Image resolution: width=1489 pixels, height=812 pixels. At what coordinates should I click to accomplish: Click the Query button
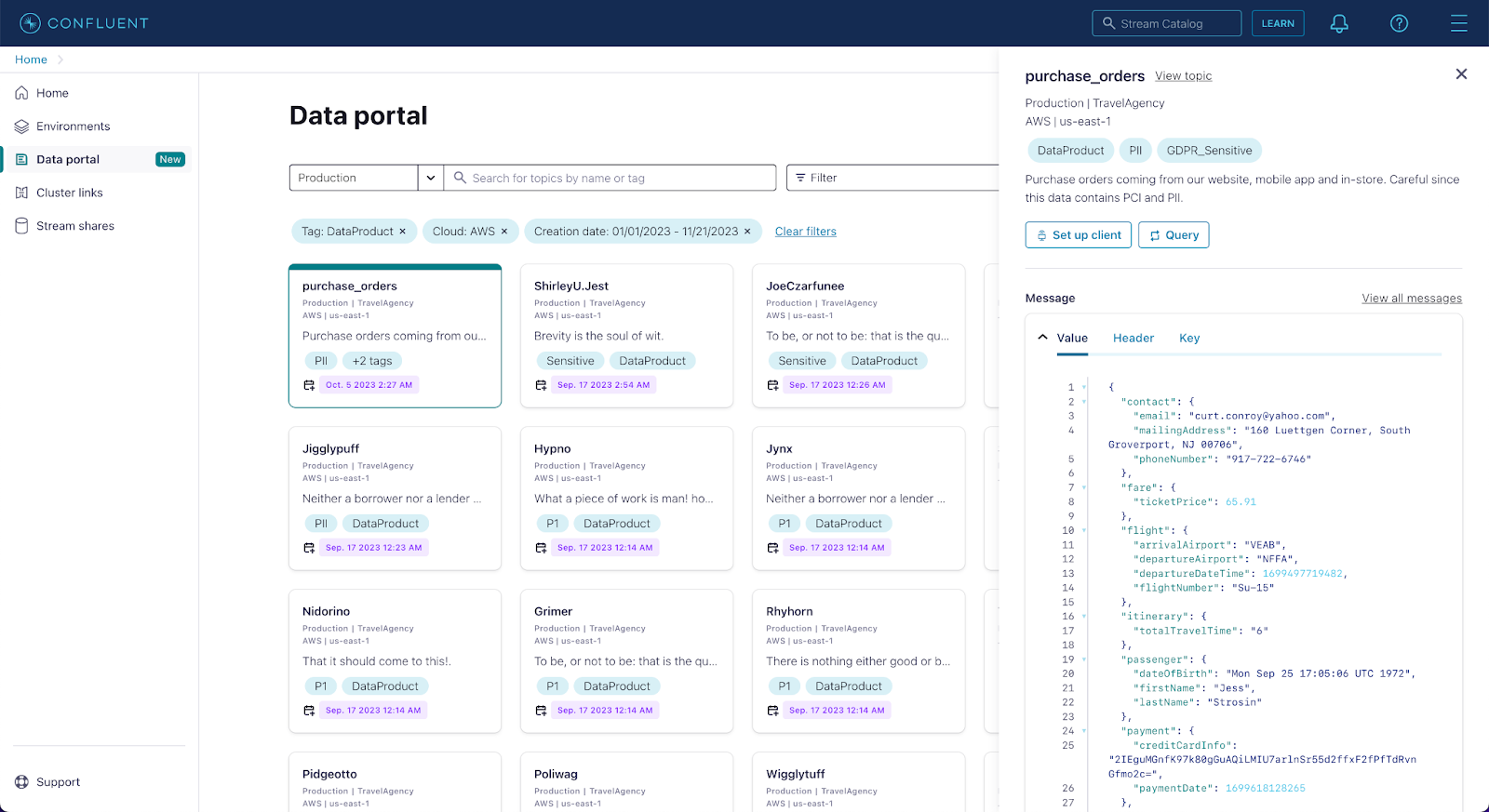[x=1174, y=235]
